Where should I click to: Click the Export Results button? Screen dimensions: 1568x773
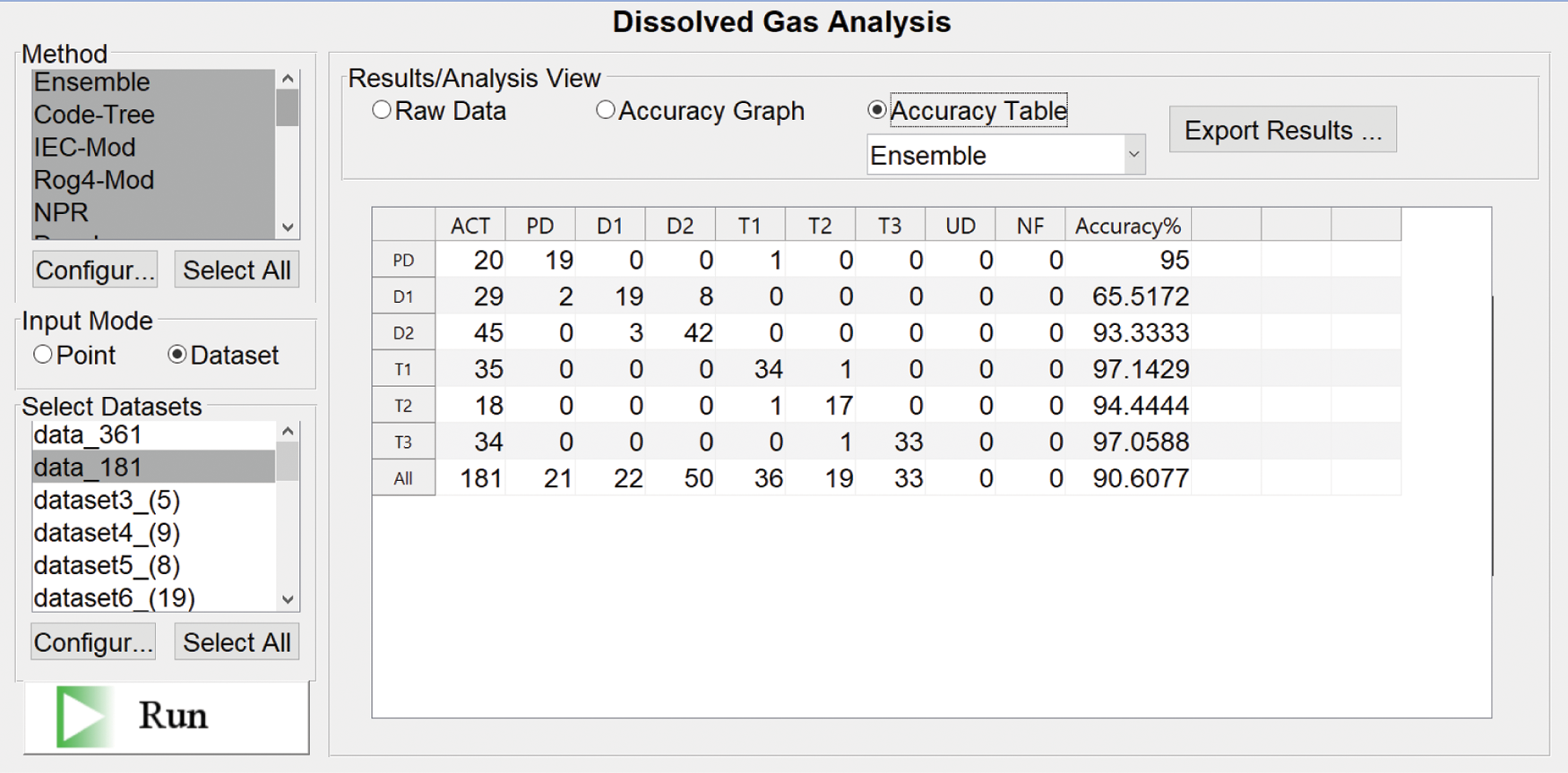(1282, 131)
